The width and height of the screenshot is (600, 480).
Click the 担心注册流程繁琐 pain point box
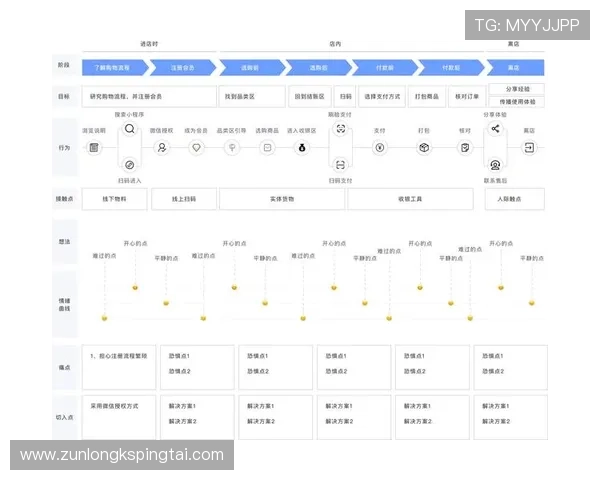pos(119,367)
